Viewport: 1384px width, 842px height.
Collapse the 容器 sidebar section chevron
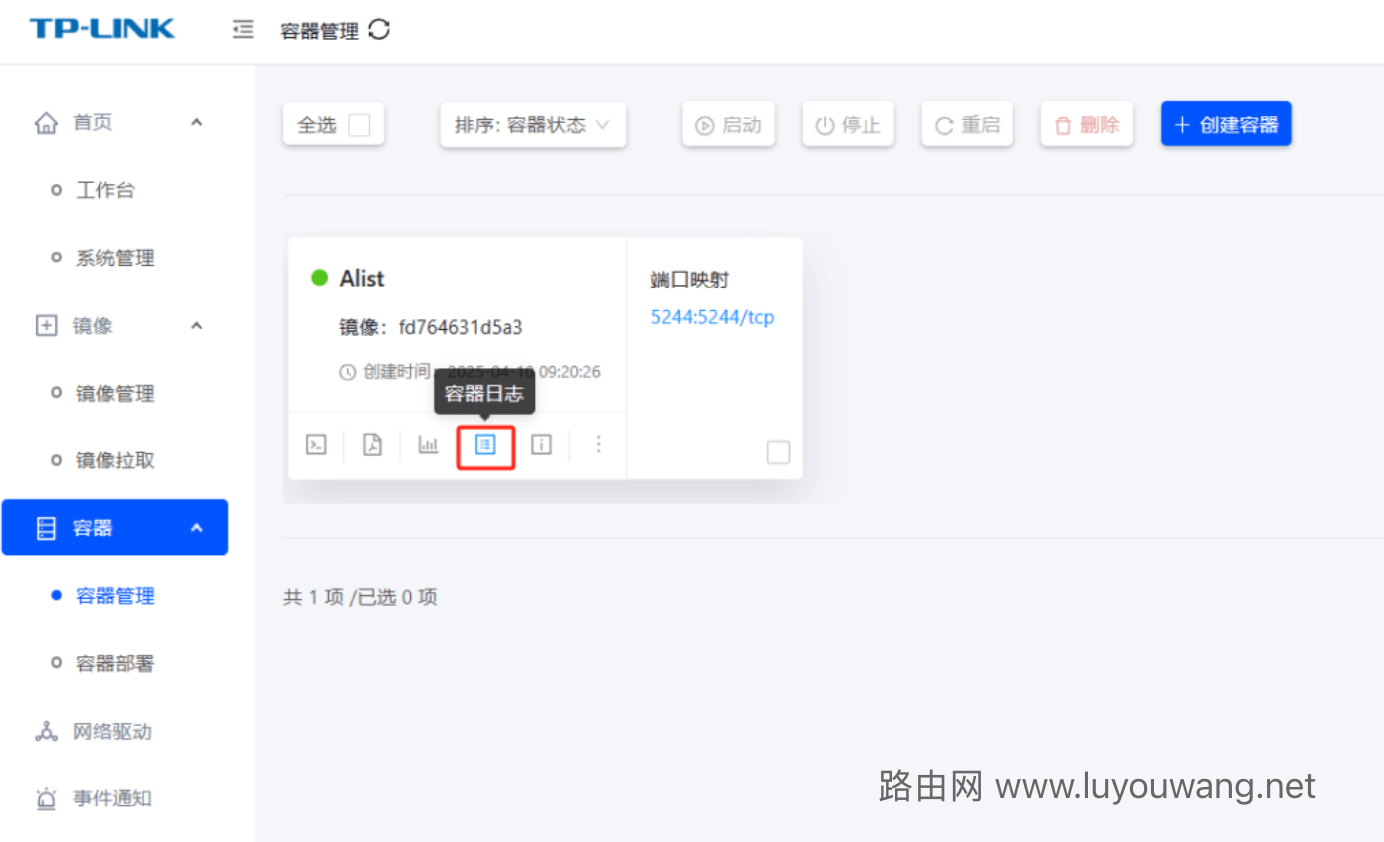[x=196, y=528]
